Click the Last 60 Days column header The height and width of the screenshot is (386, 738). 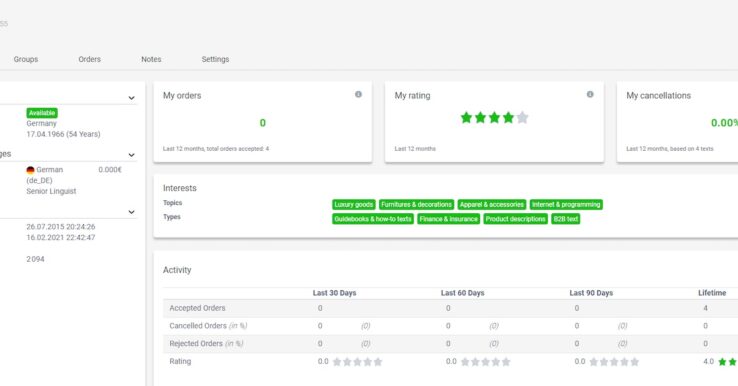[463, 293]
